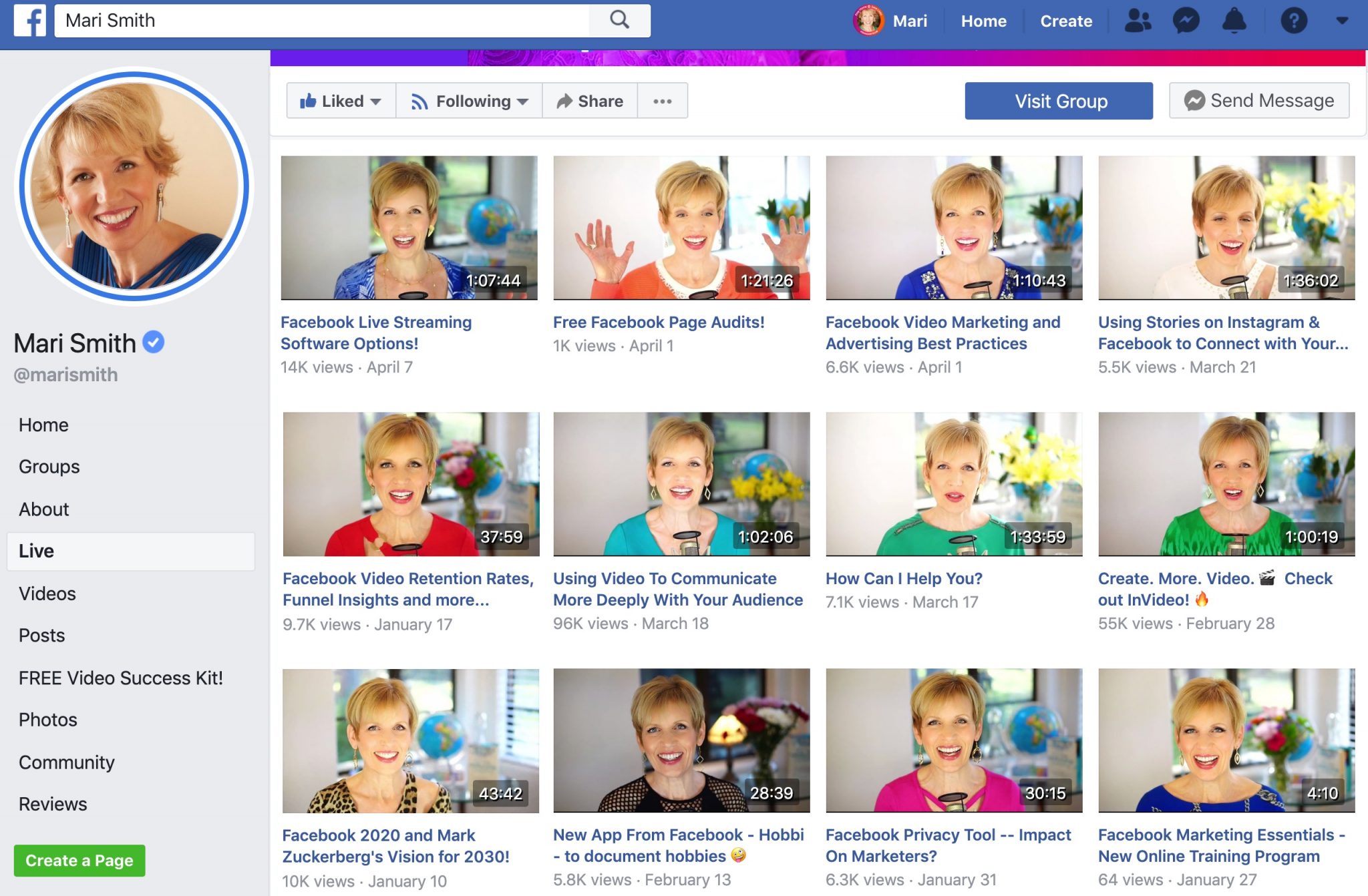The image size is (1368, 896).
Task: Click the Help question mark icon
Action: tap(1293, 21)
